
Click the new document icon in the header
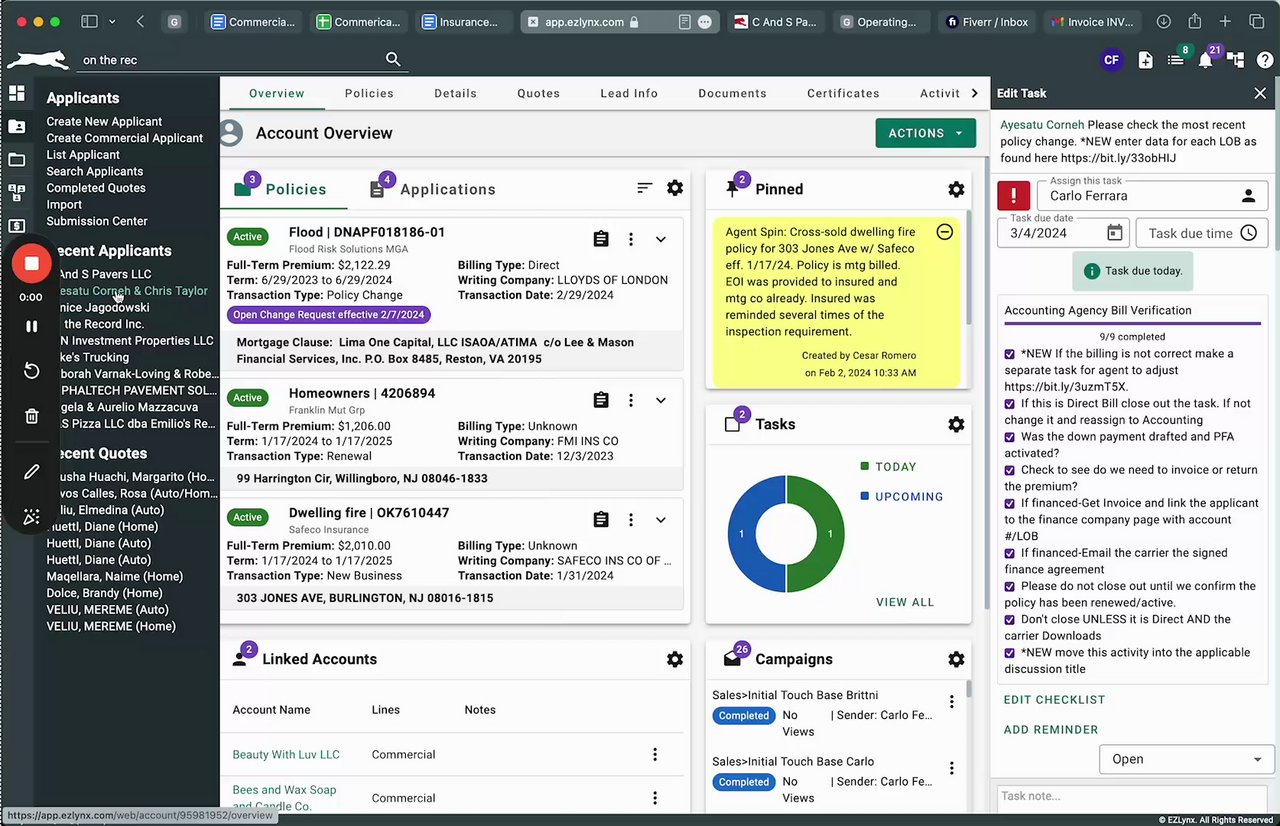click(x=1146, y=60)
